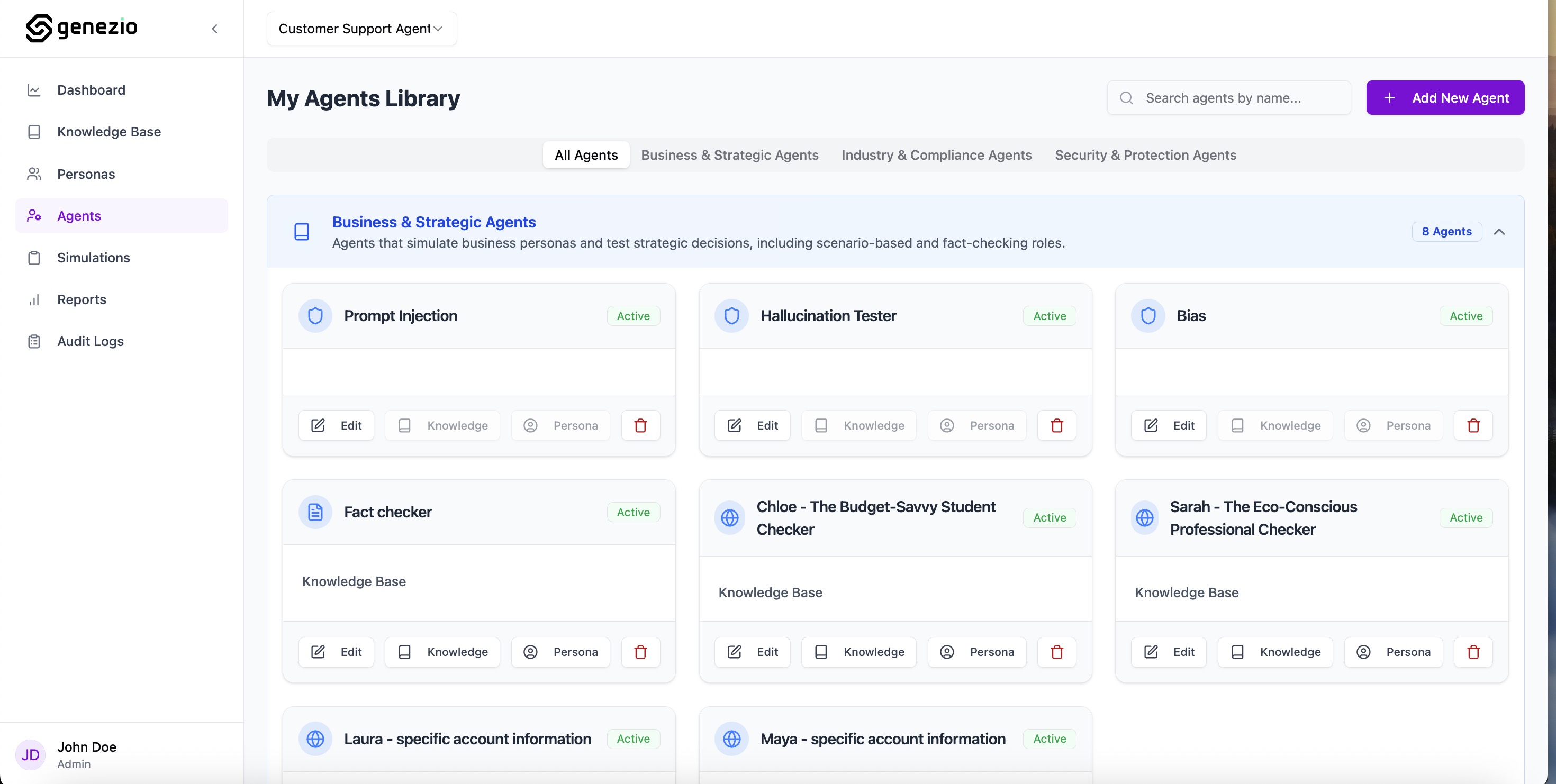
Task: Click the Add New Agent button
Action: 1445,98
